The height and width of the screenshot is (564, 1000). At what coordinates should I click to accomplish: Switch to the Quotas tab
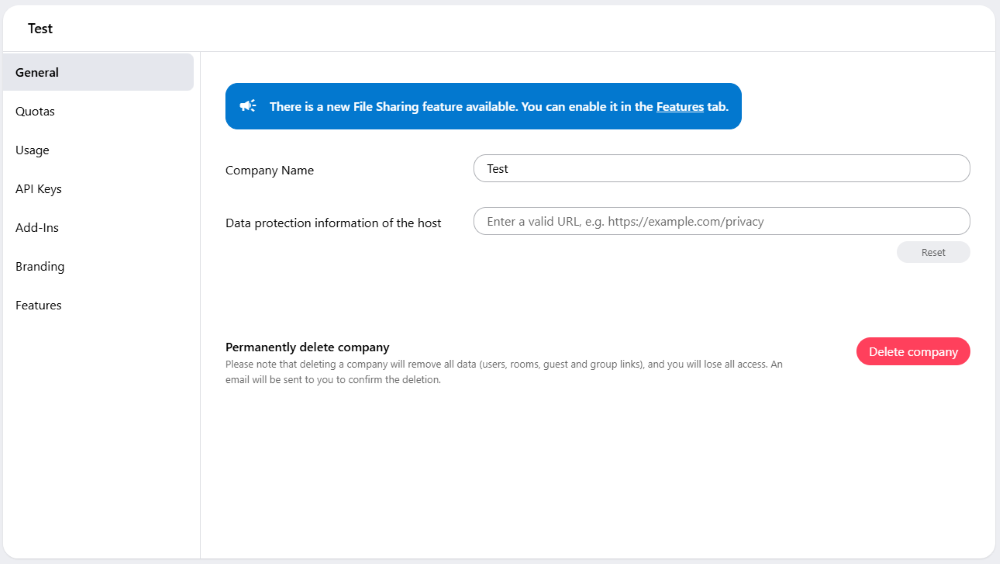coord(35,111)
